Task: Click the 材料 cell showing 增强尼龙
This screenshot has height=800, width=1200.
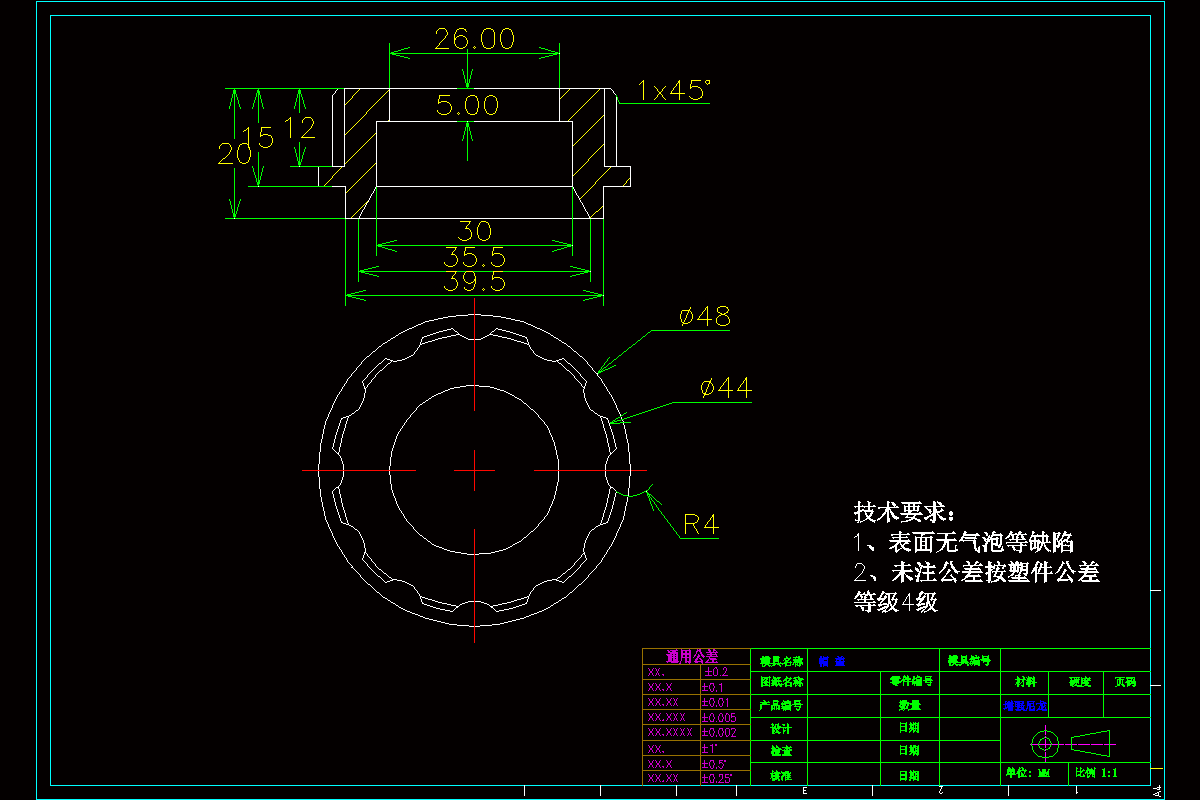Action: (1025, 706)
